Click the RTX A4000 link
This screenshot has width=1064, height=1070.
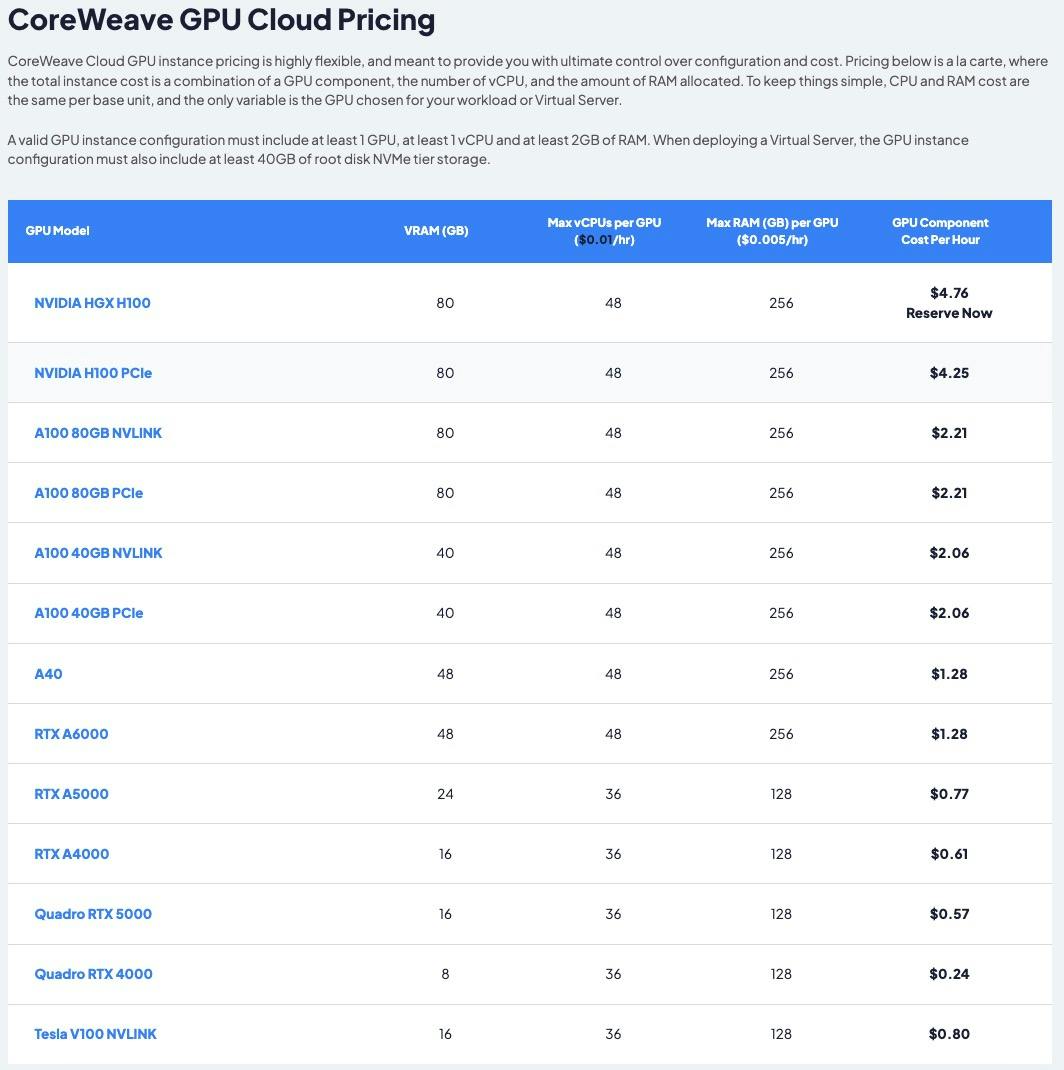(x=72, y=854)
